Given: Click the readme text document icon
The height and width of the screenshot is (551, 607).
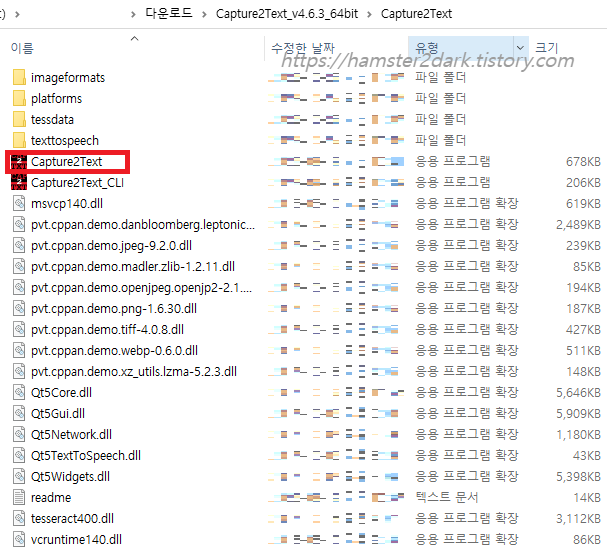Looking at the screenshot, I should coord(19,497).
